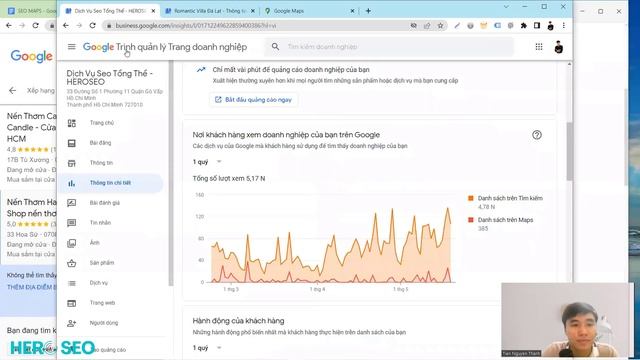Click the Người dùng add-user icon

coord(72,323)
